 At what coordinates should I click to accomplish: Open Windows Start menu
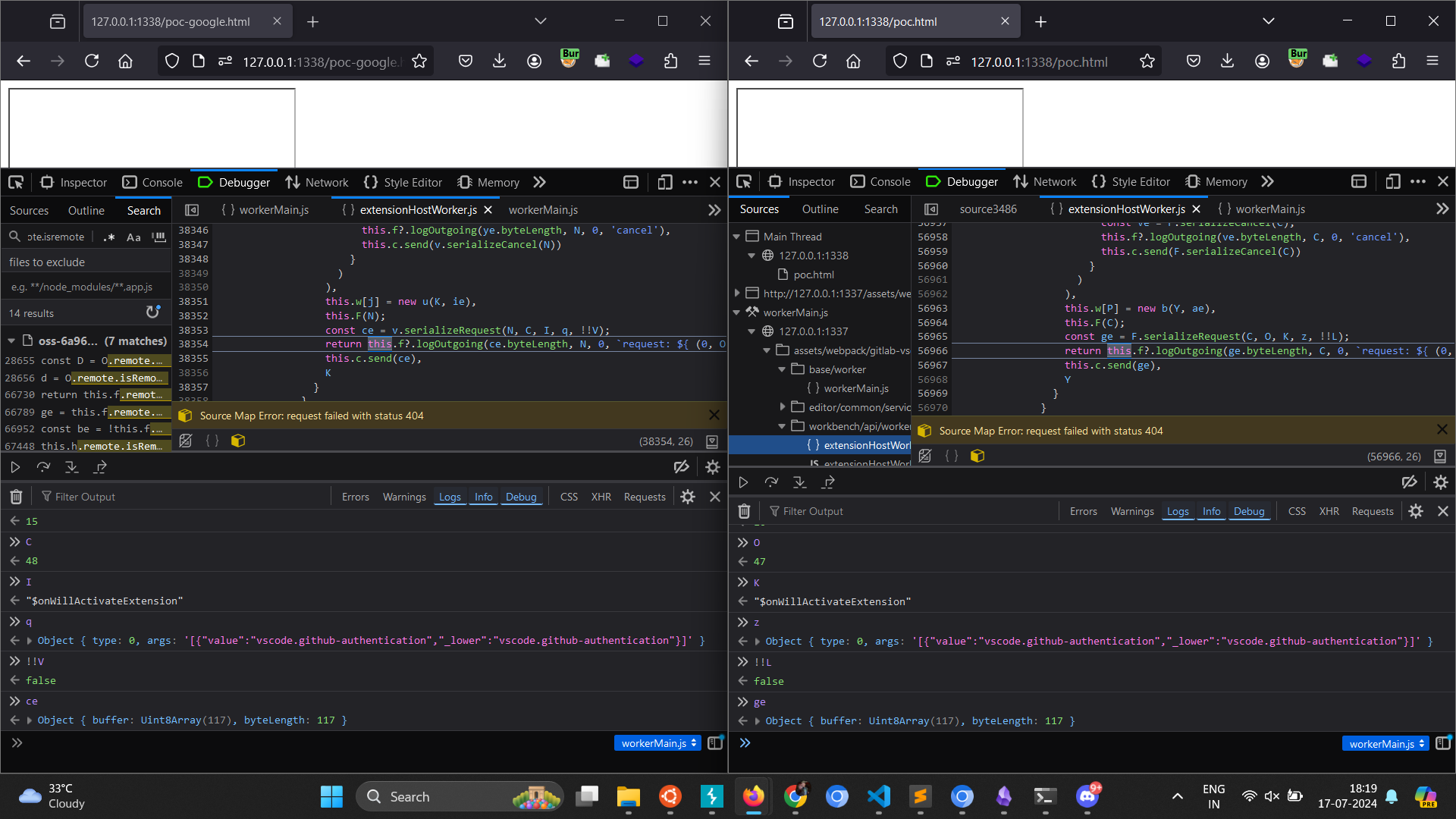331,796
